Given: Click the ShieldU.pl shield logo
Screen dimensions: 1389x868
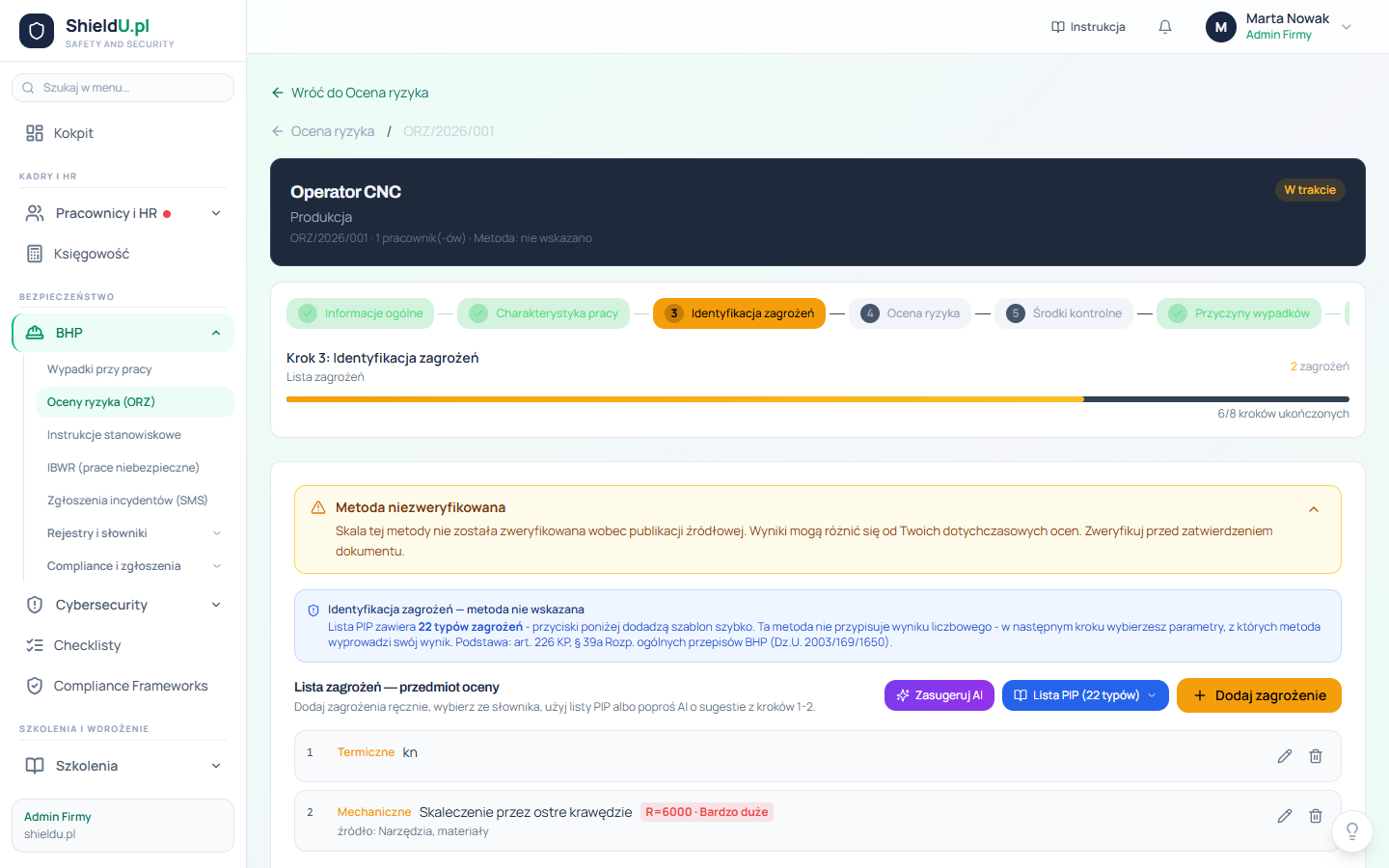Looking at the screenshot, I should (x=37, y=31).
